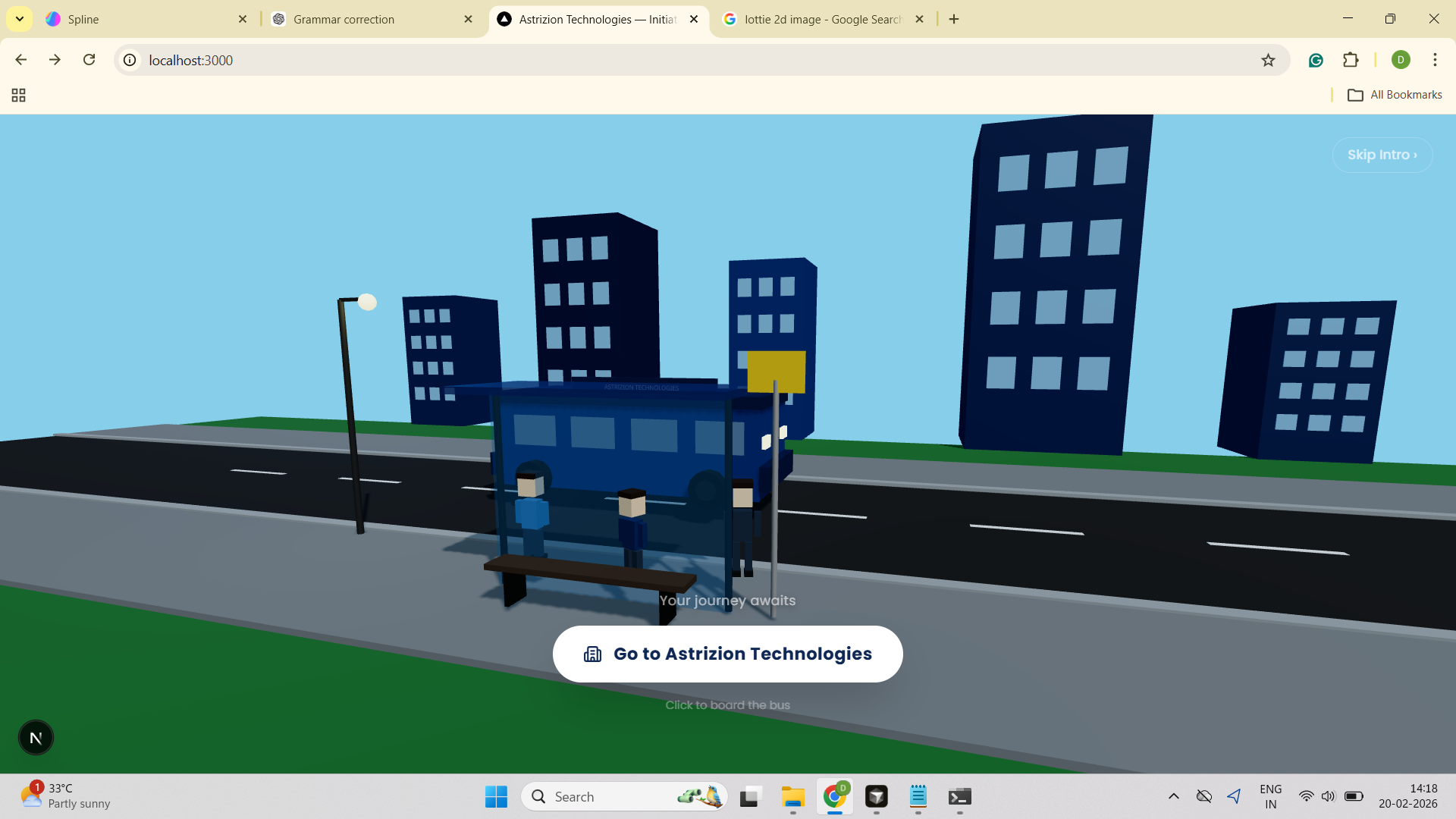Open the Next.js dev tools indicator
This screenshot has width=1456, height=819.
(36, 738)
